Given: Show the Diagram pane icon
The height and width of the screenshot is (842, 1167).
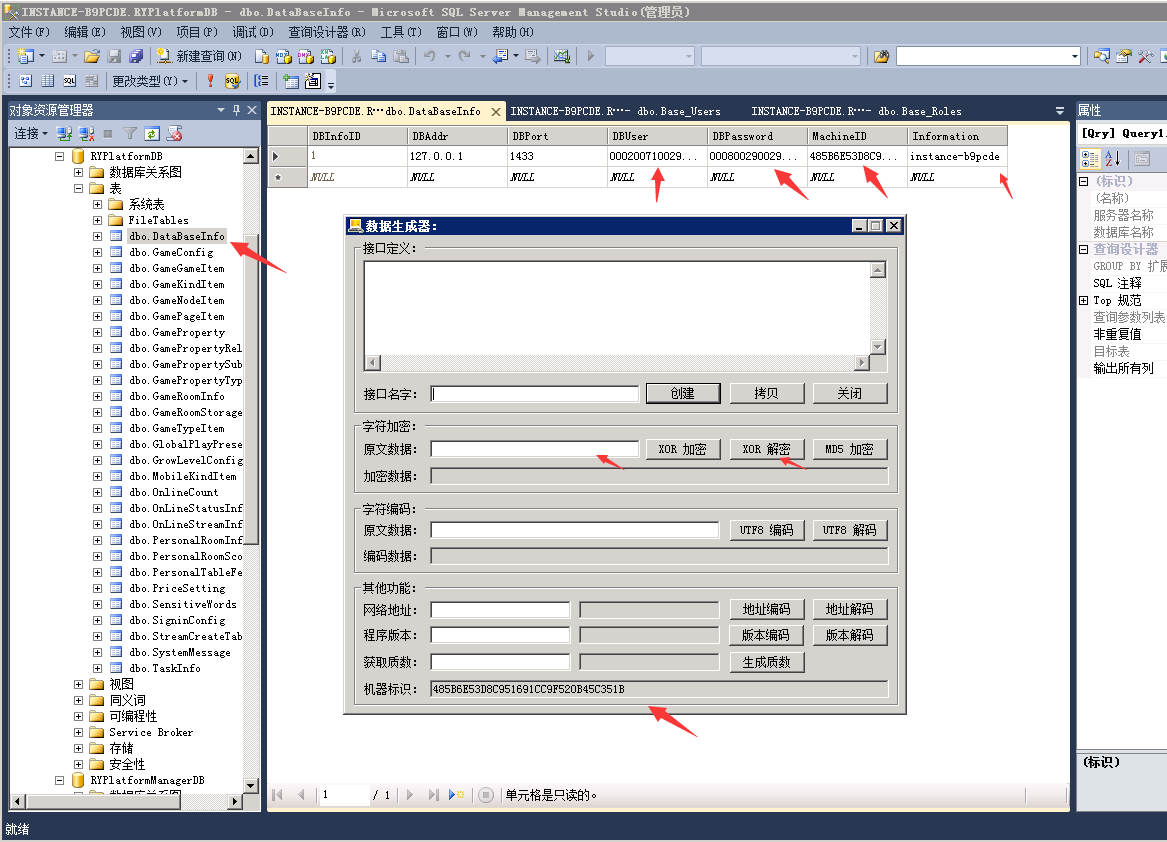Looking at the screenshot, I should coord(25,80).
